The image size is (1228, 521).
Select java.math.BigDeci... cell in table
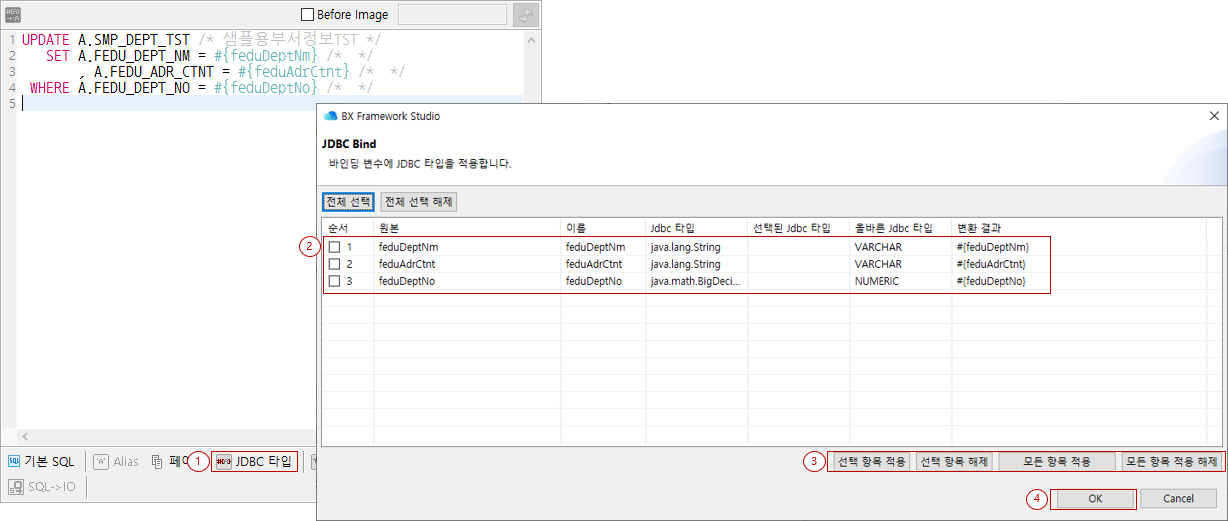pyautogui.click(x=695, y=282)
